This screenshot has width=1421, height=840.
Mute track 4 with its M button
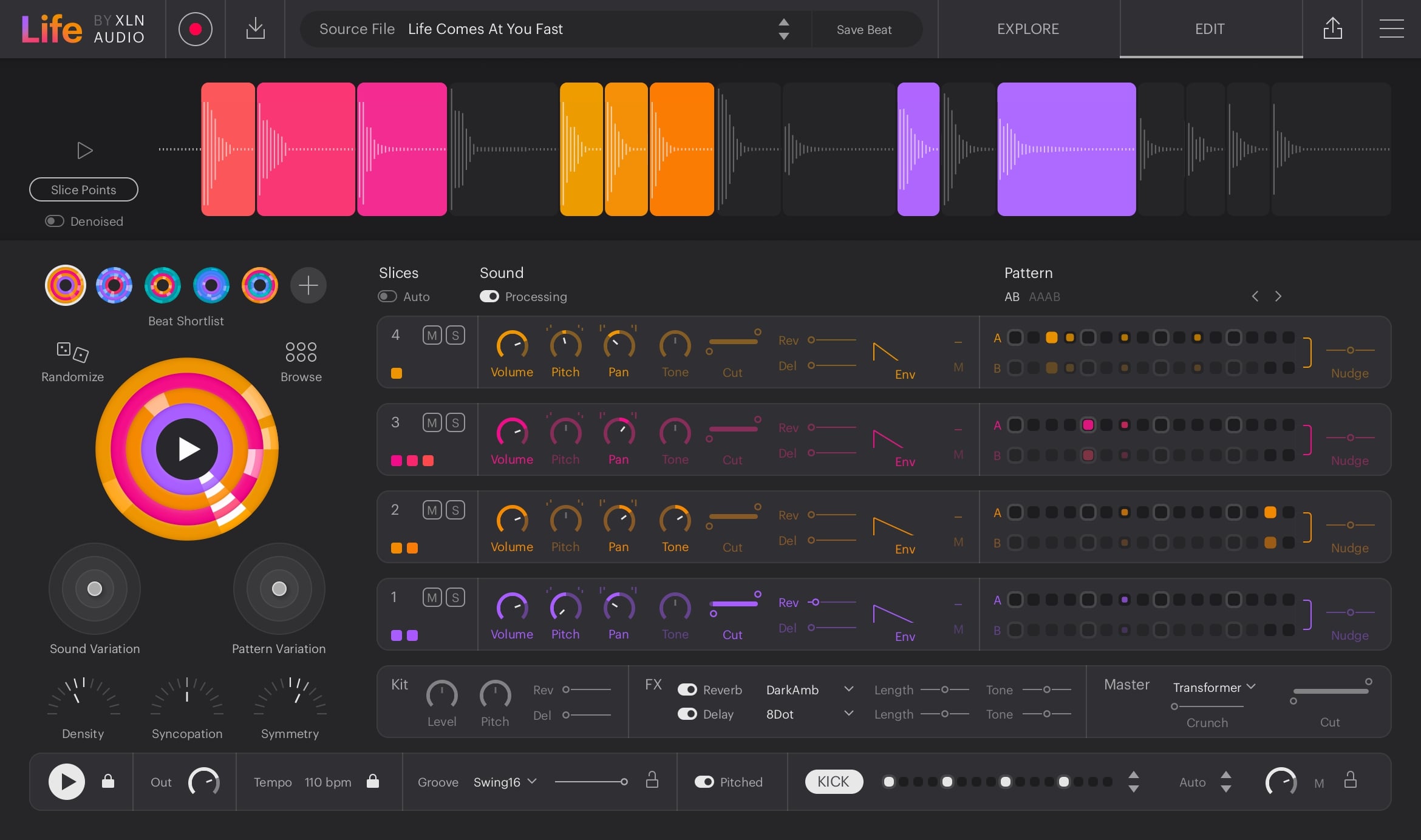pyautogui.click(x=432, y=334)
